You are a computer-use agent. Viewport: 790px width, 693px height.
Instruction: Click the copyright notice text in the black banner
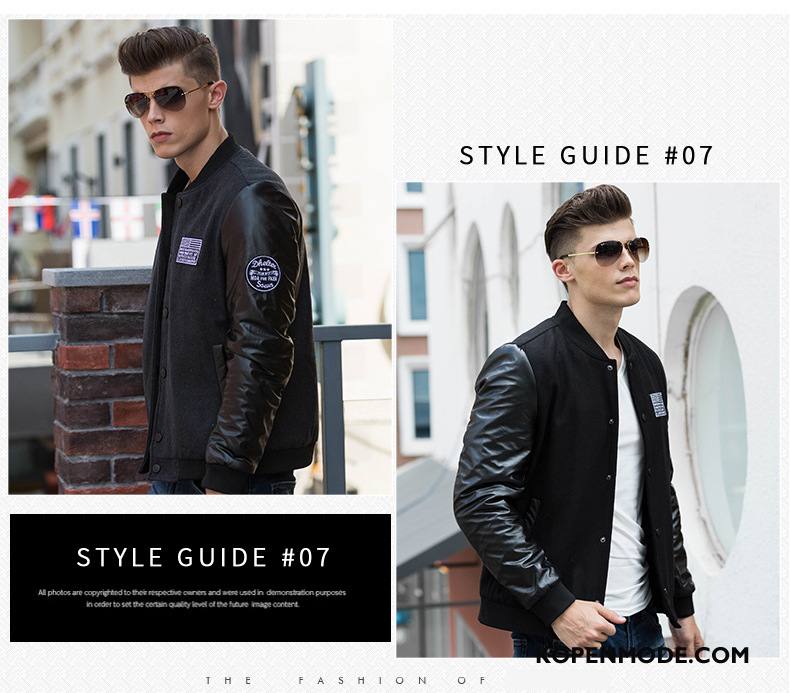coord(192,598)
